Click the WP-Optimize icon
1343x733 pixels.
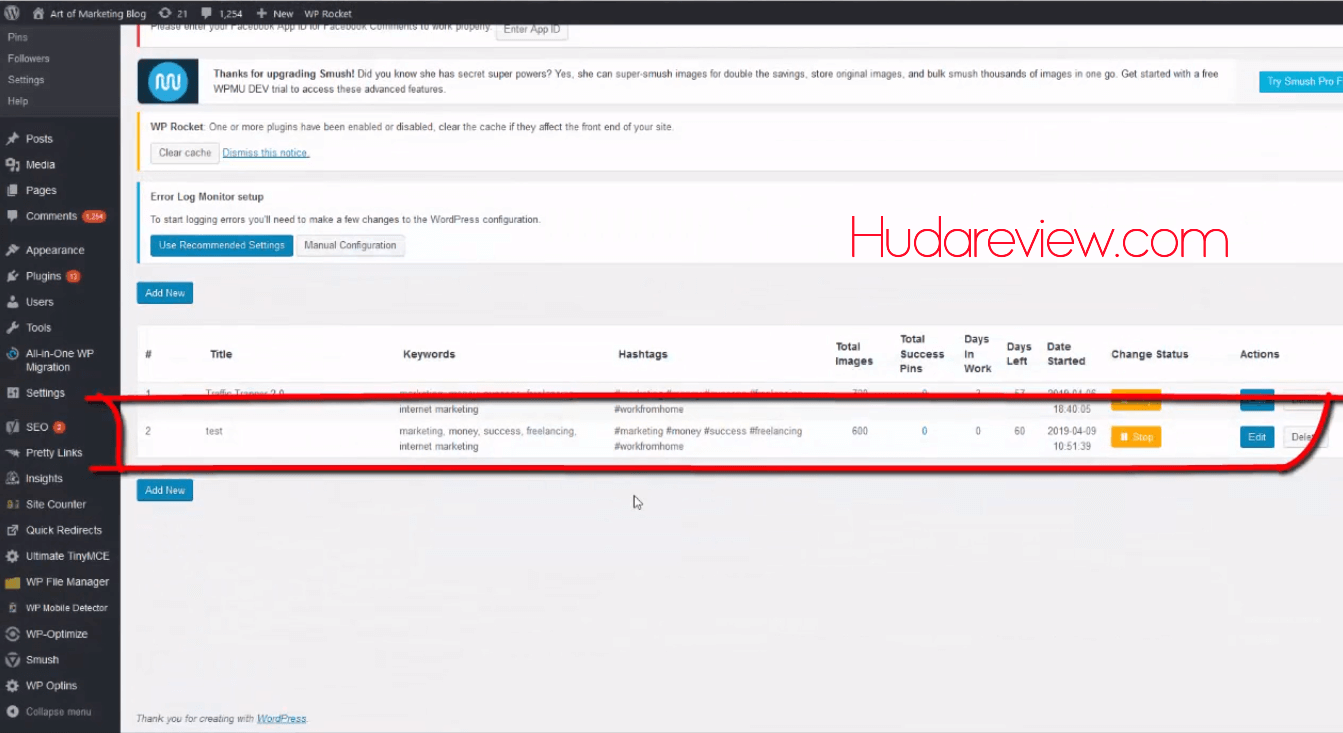[12, 634]
